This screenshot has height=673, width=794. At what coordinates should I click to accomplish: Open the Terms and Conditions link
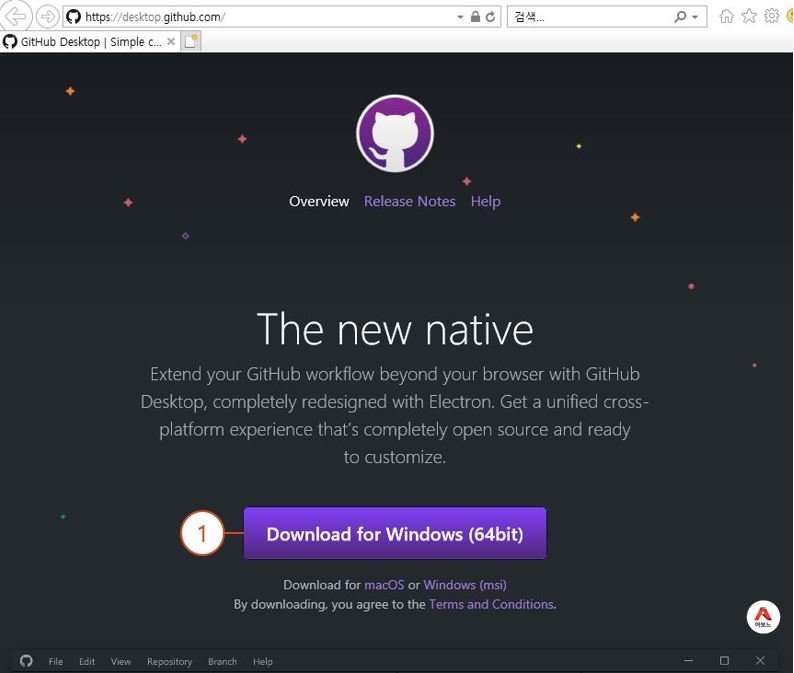[491, 604]
